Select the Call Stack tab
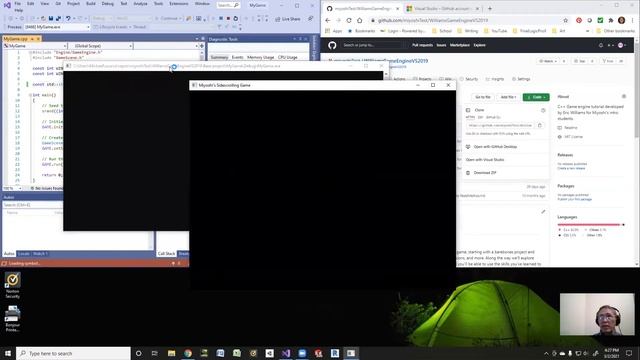Viewport: 640px width, 360px height. pyautogui.click(x=167, y=254)
